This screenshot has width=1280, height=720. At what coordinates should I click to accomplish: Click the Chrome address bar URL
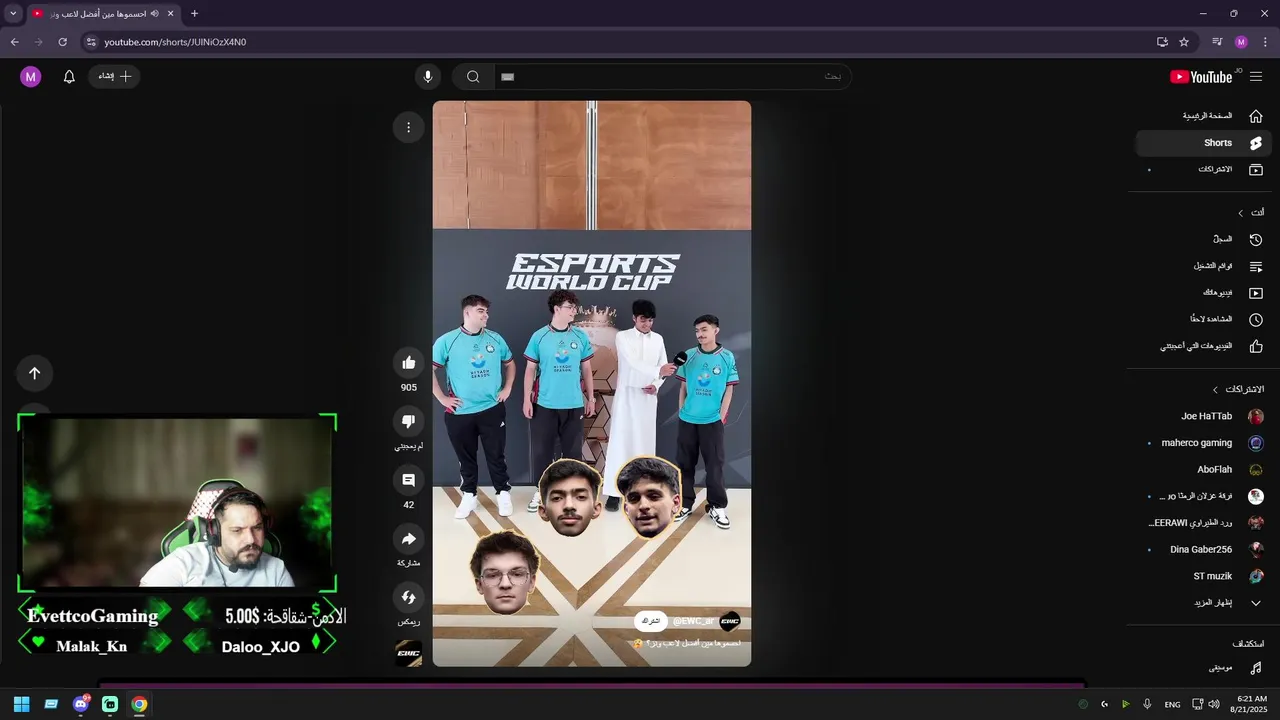click(175, 42)
